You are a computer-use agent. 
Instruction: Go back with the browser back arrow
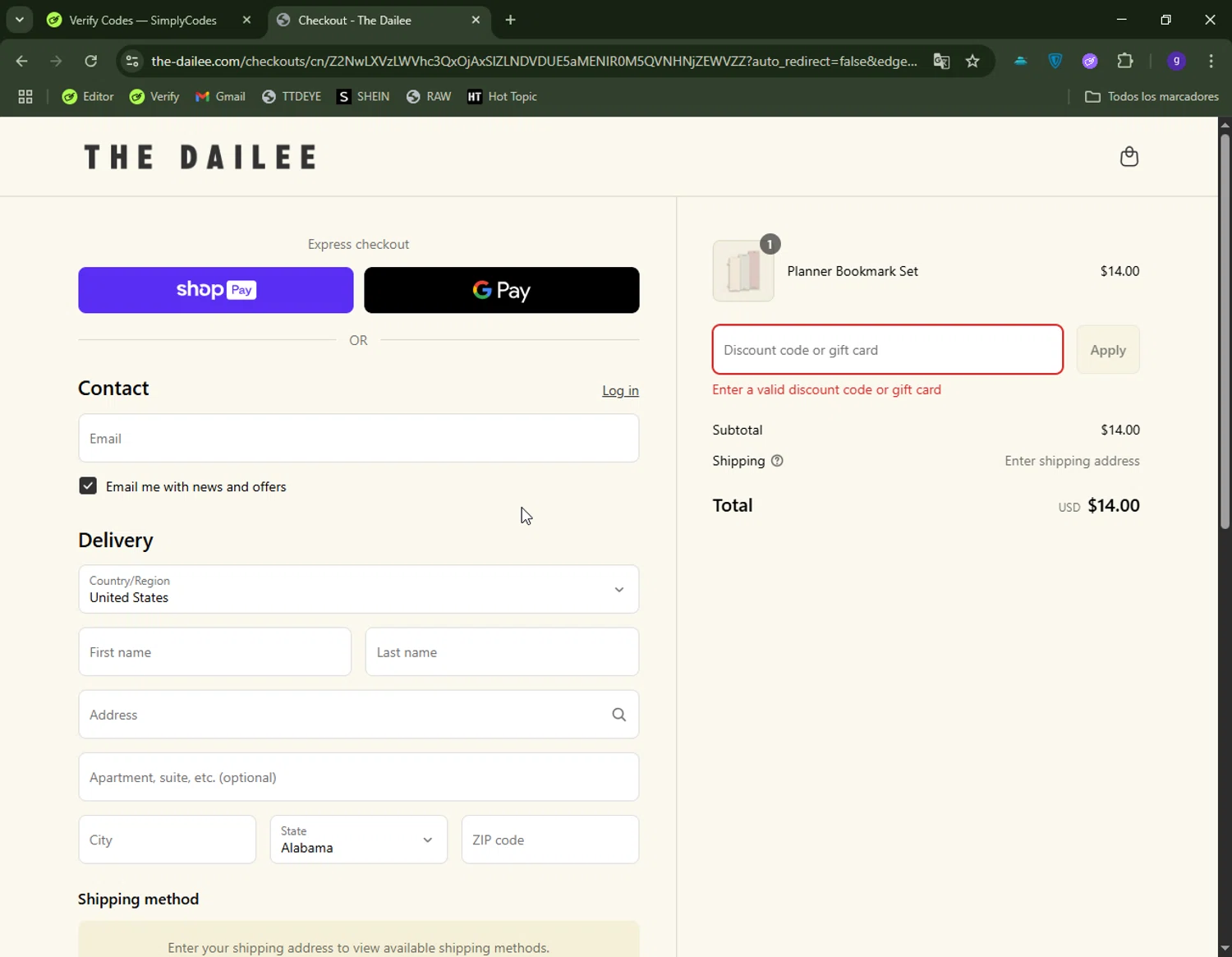[x=22, y=61]
